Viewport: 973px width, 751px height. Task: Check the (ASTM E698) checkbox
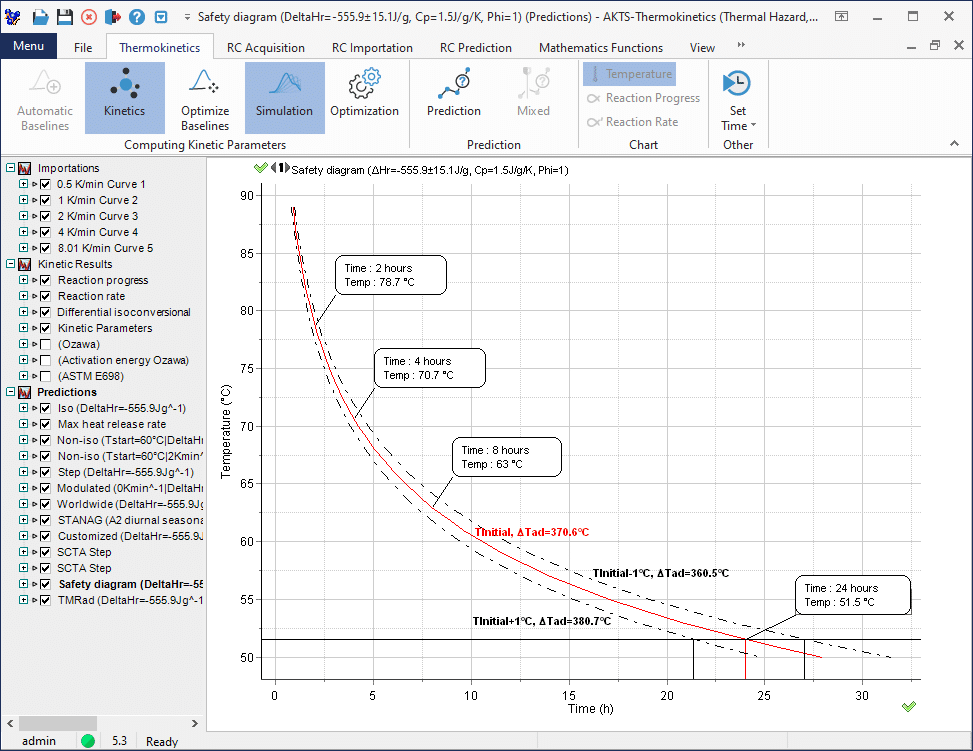45,376
